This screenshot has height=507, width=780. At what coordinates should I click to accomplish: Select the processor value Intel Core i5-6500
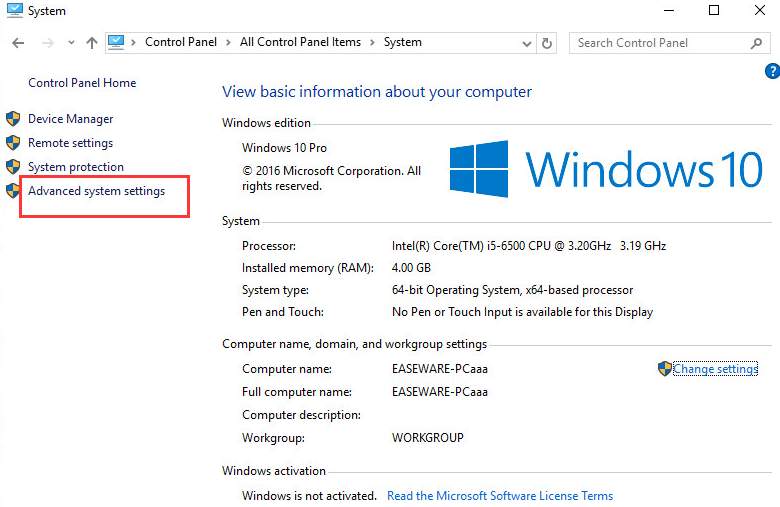tap(529, 246)
